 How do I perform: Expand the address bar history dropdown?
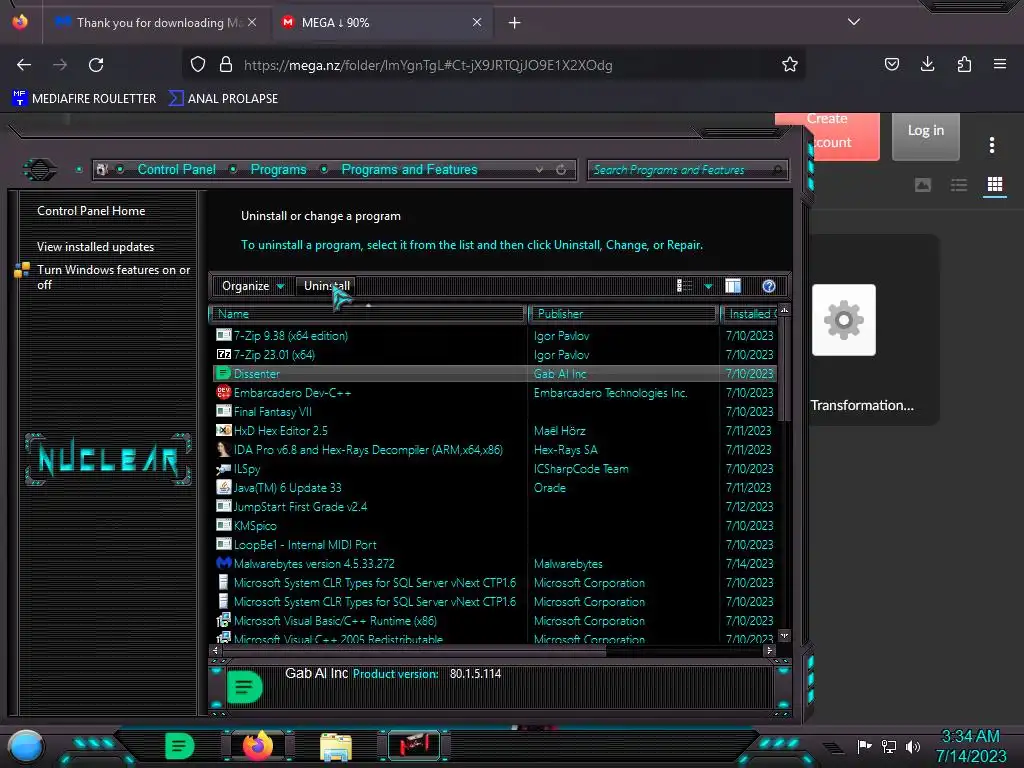pos(539,170)
